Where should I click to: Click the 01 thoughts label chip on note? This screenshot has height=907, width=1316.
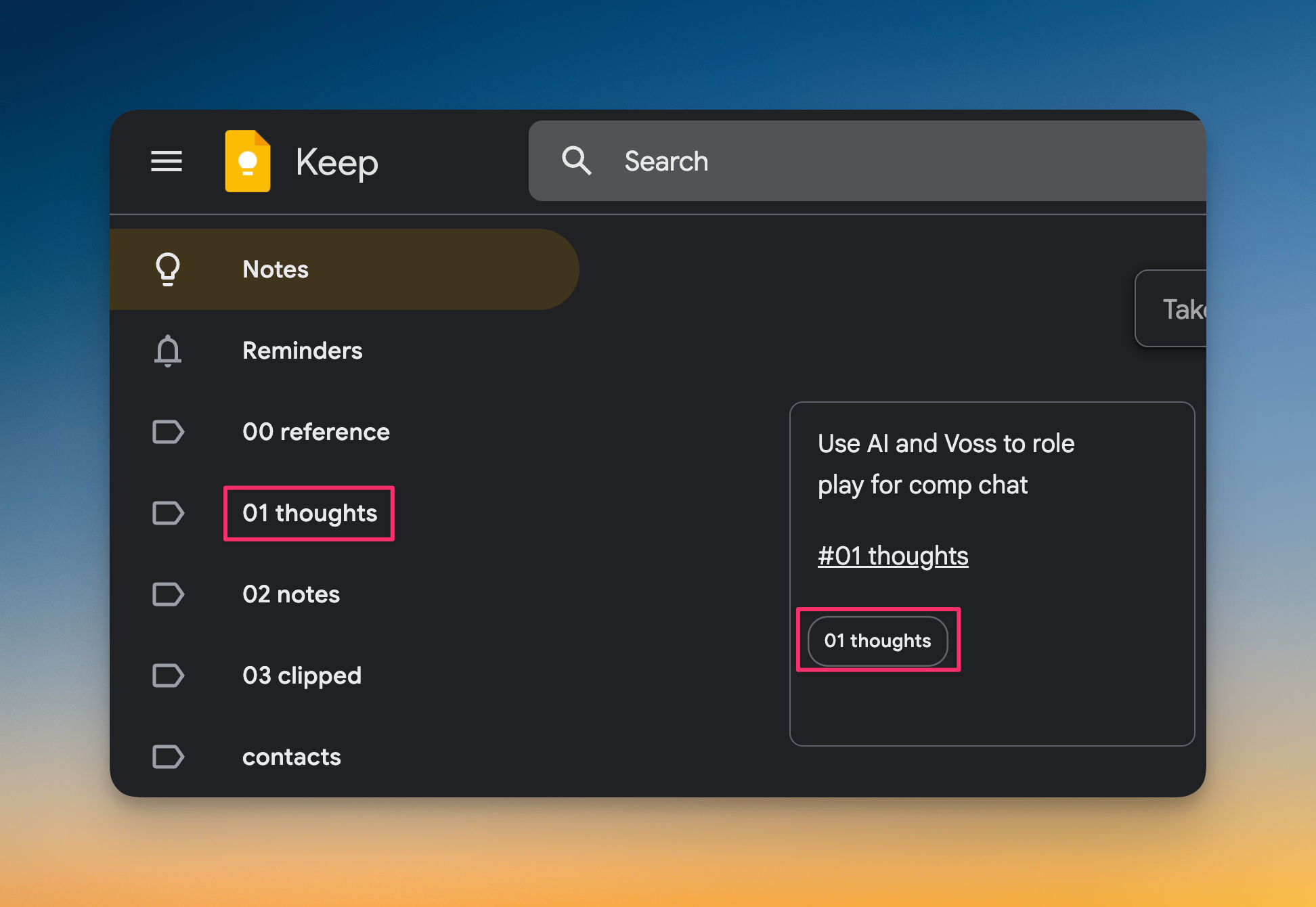click(877, 640)
